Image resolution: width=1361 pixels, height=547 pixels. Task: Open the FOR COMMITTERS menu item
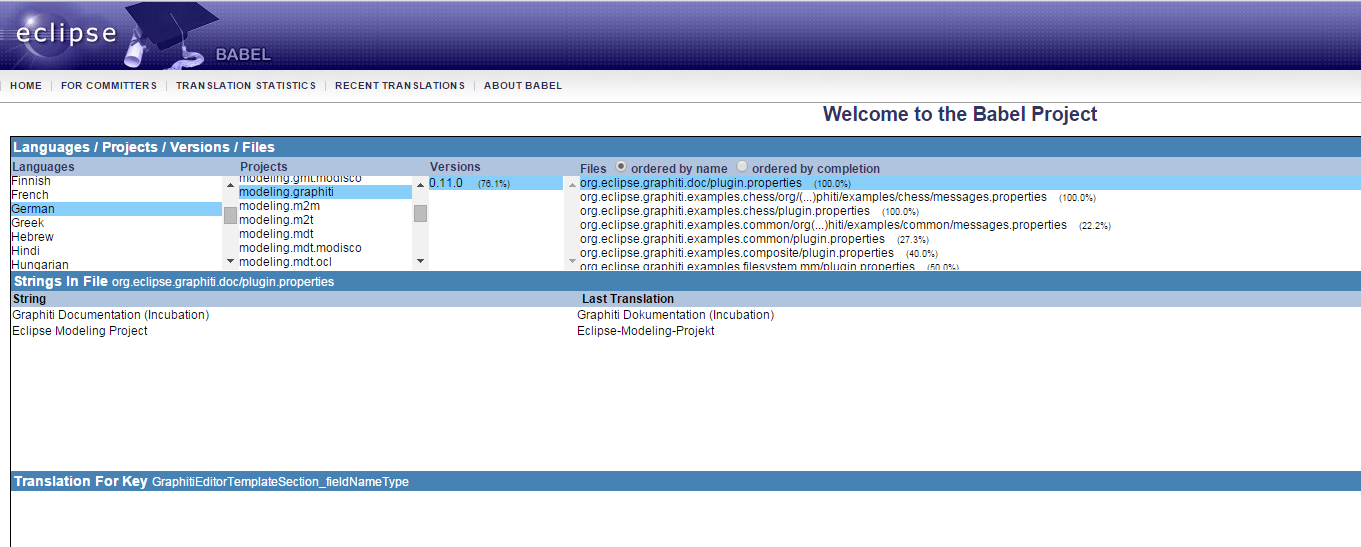click(x=109, y=86)
